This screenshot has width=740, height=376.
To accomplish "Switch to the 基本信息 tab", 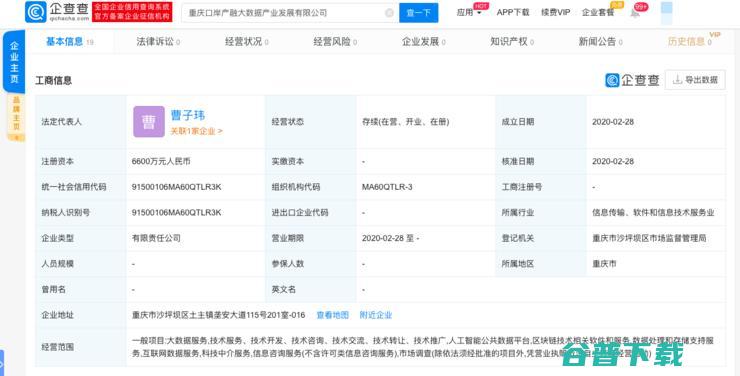I will point(69,42).
